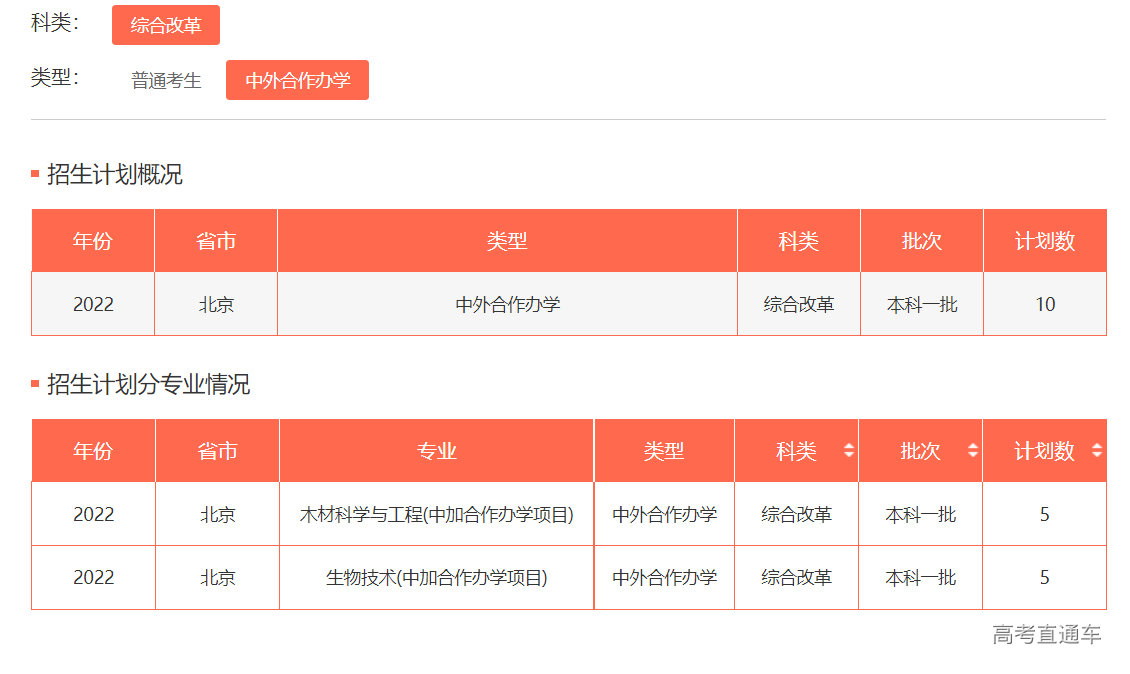Screen dimensions: 1130x674
Task: Click the 年份 column header
Action: [92, 450]
